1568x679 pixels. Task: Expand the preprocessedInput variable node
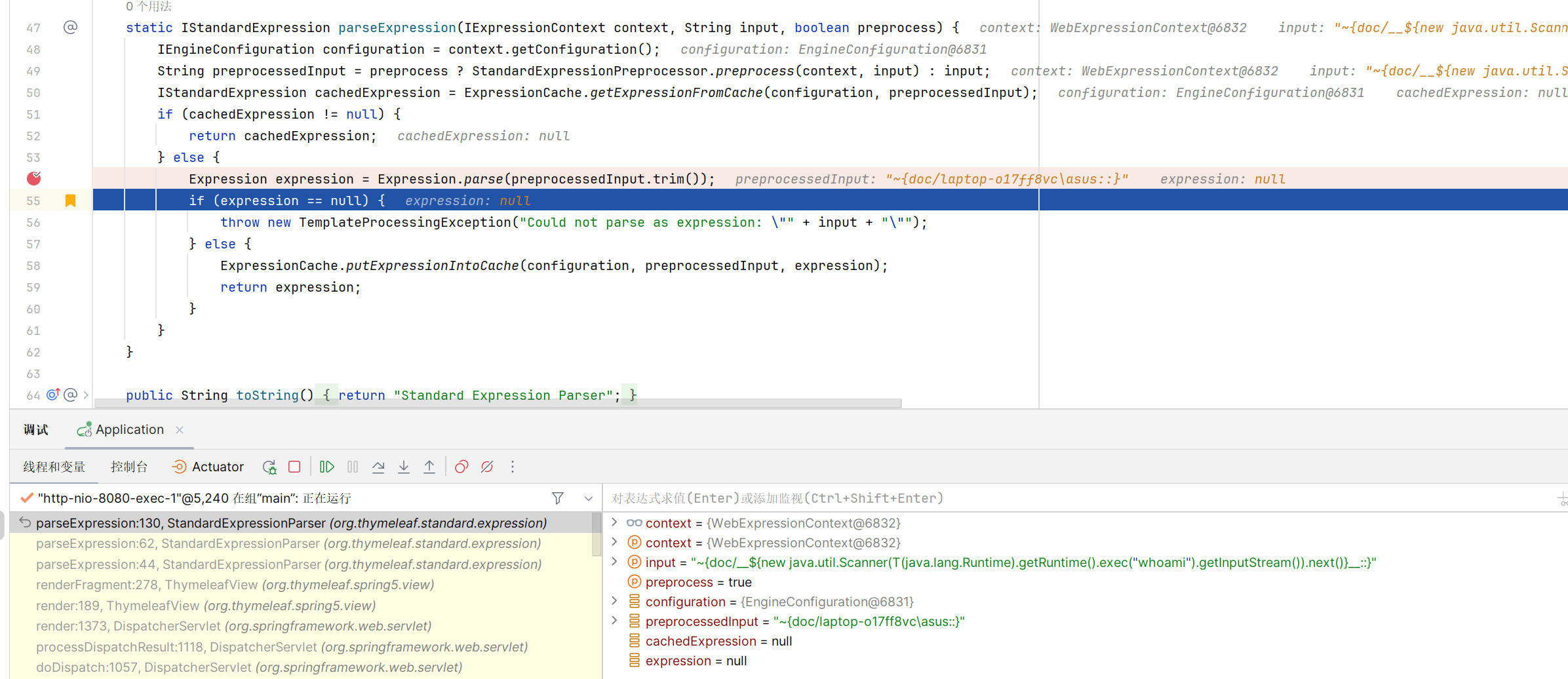(614, 621)
